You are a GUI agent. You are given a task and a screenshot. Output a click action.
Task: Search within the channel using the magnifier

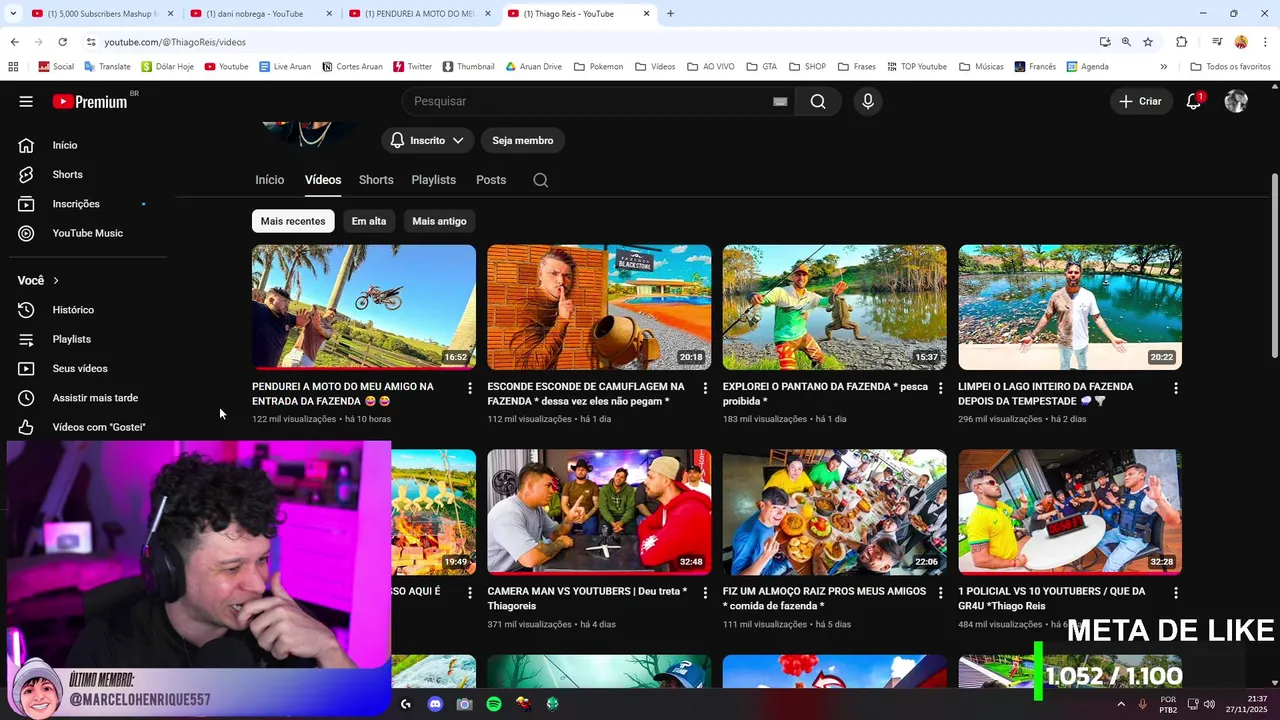[x=541, y=180]
